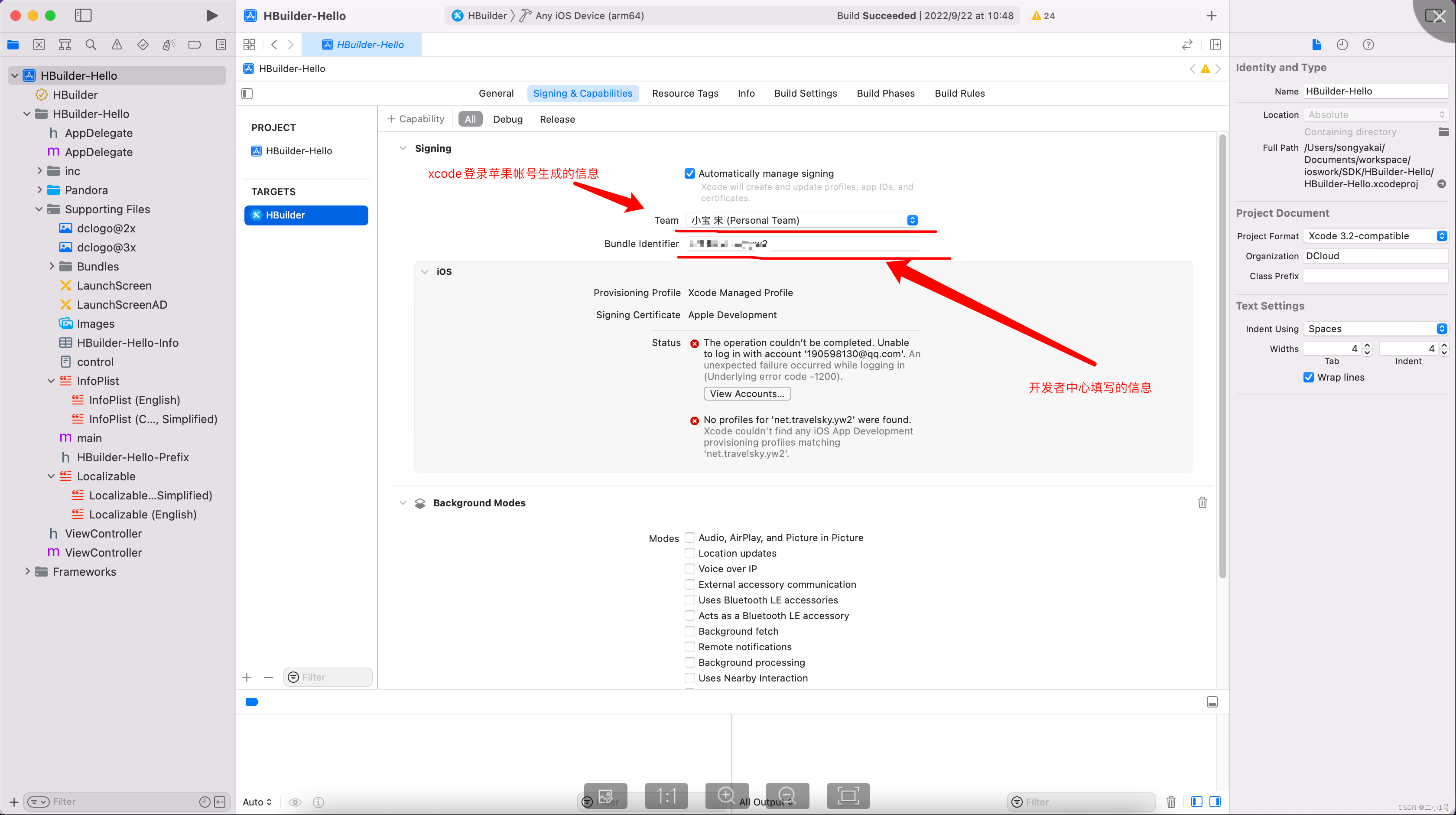Uncheck Wrap lines option

coord(1309,377)
